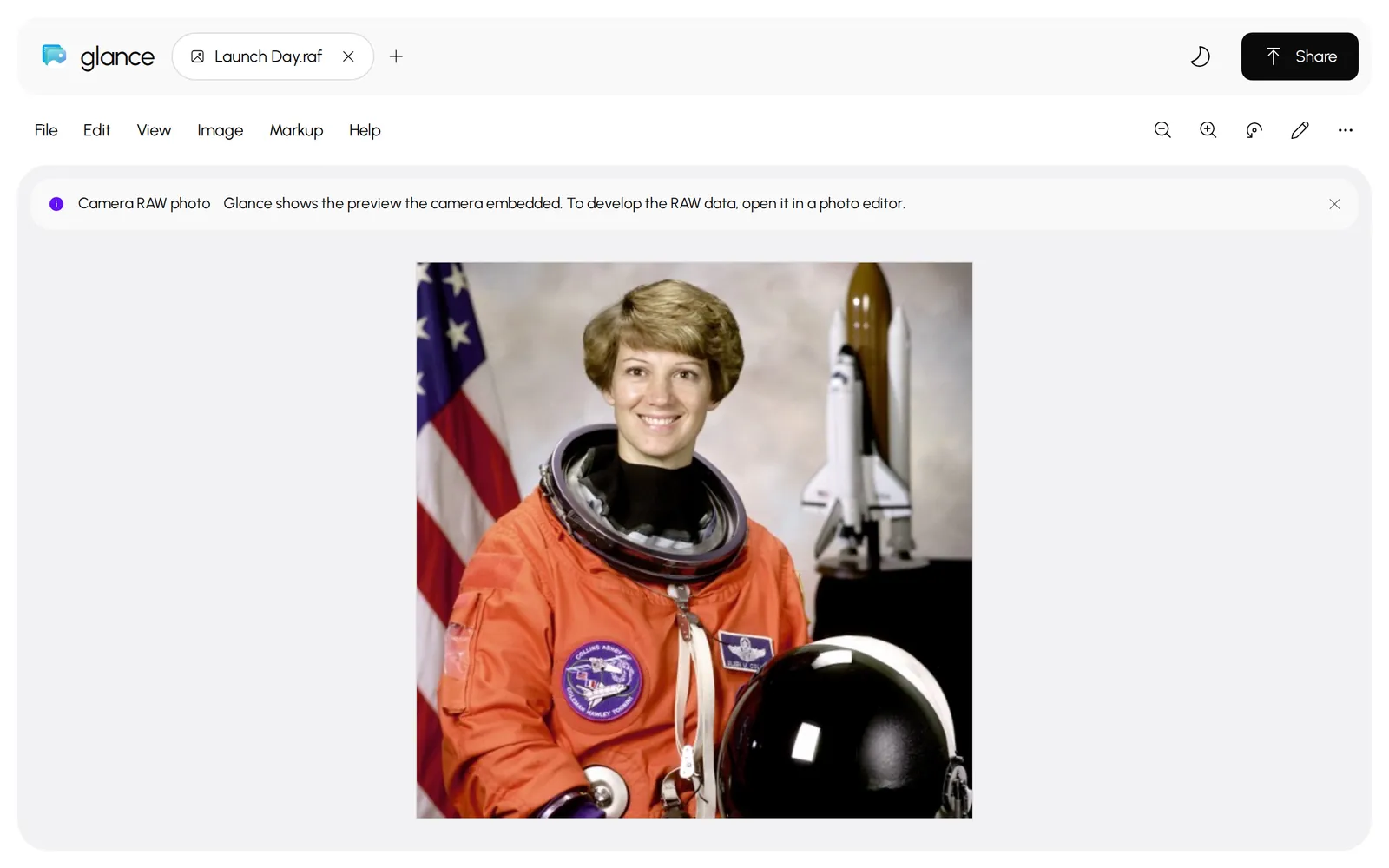This screenshot has width=1389, height=868.
Task: Dismiss the Camera RAW photo banner
Action: tap(1334, 204)
